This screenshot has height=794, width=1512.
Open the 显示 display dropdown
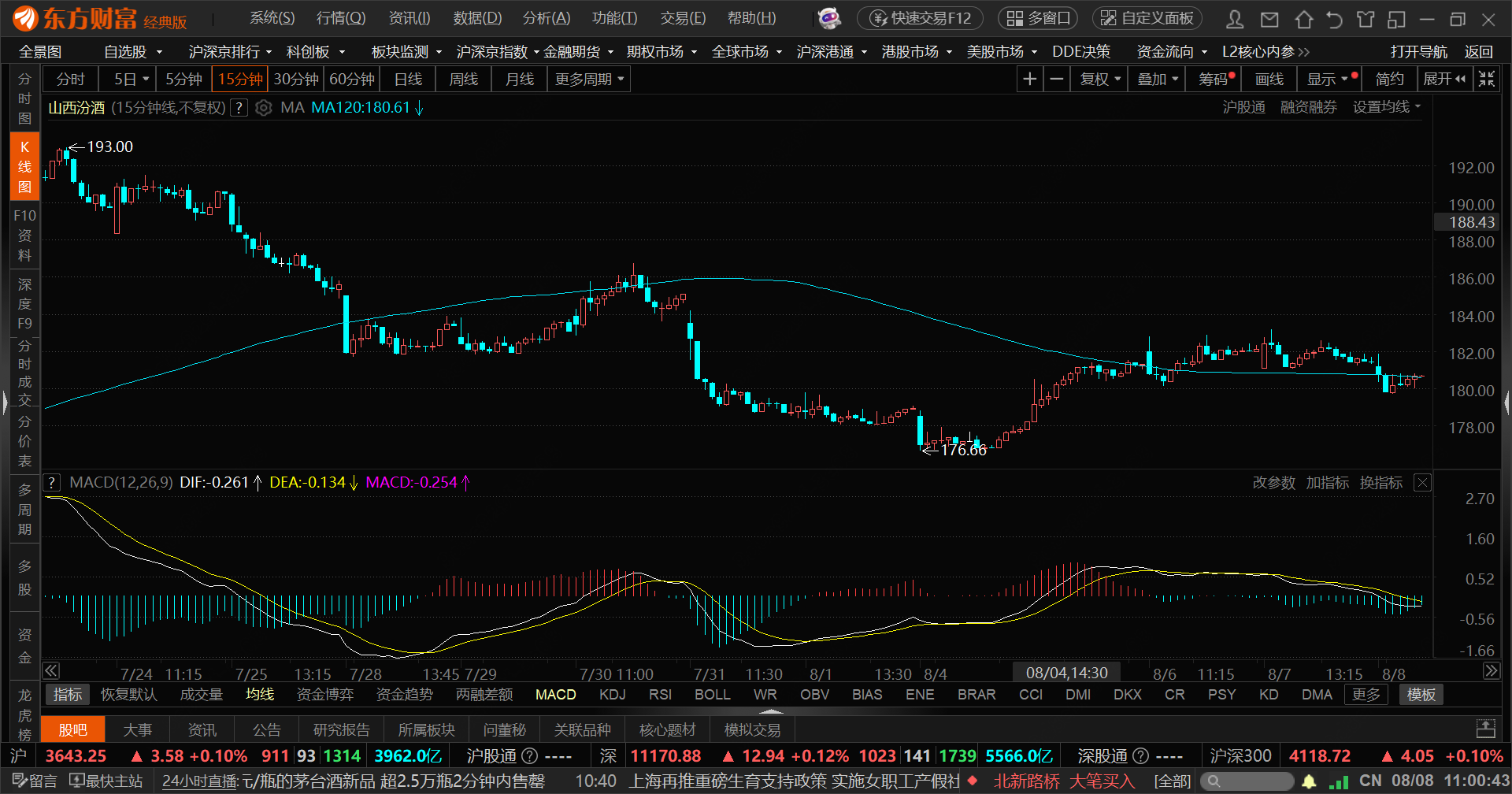(1328, 79)
